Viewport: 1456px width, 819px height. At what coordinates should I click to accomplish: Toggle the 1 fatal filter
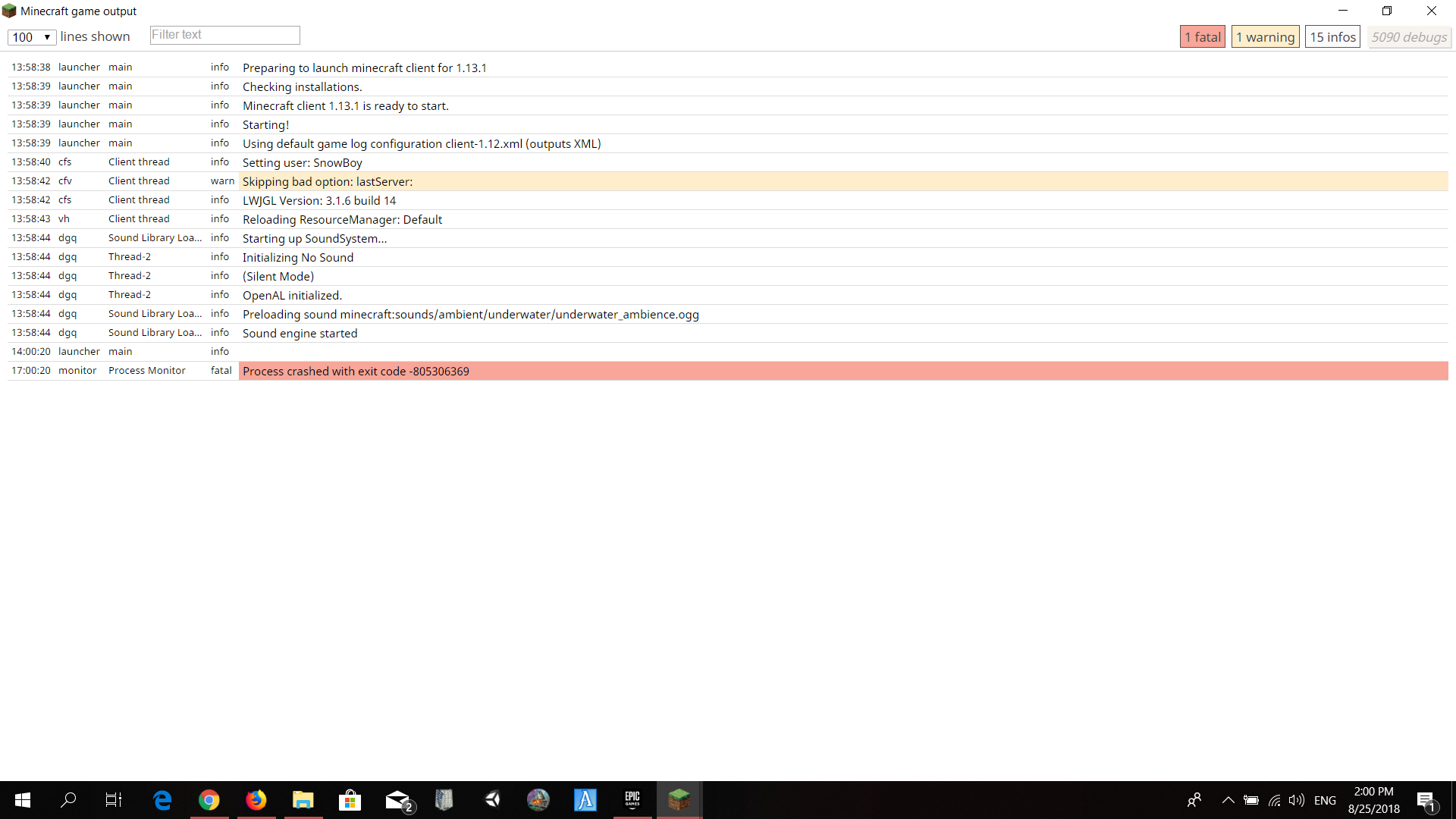tap(1202, 36)
